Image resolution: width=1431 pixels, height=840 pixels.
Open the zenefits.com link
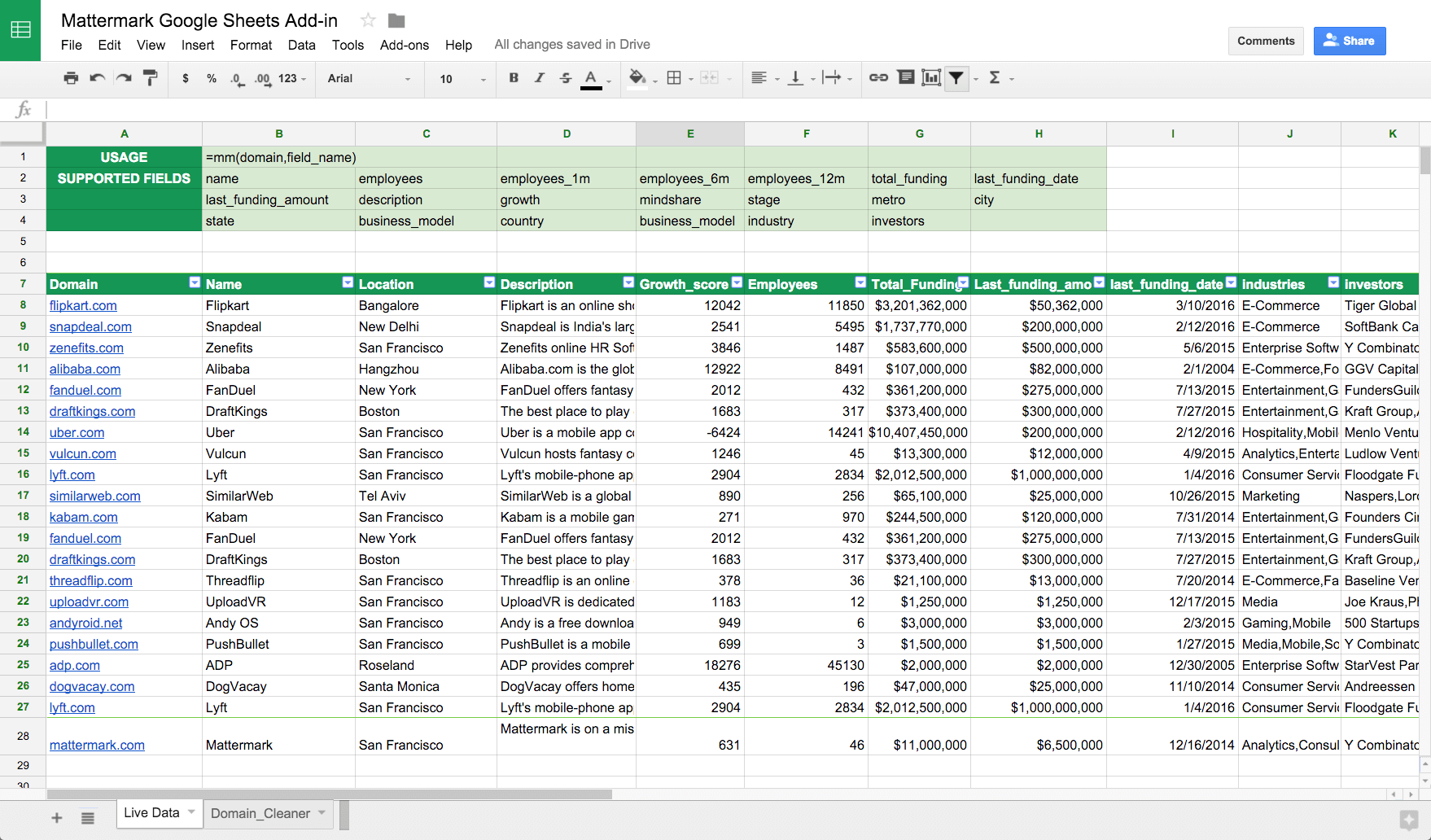point(86,348)
